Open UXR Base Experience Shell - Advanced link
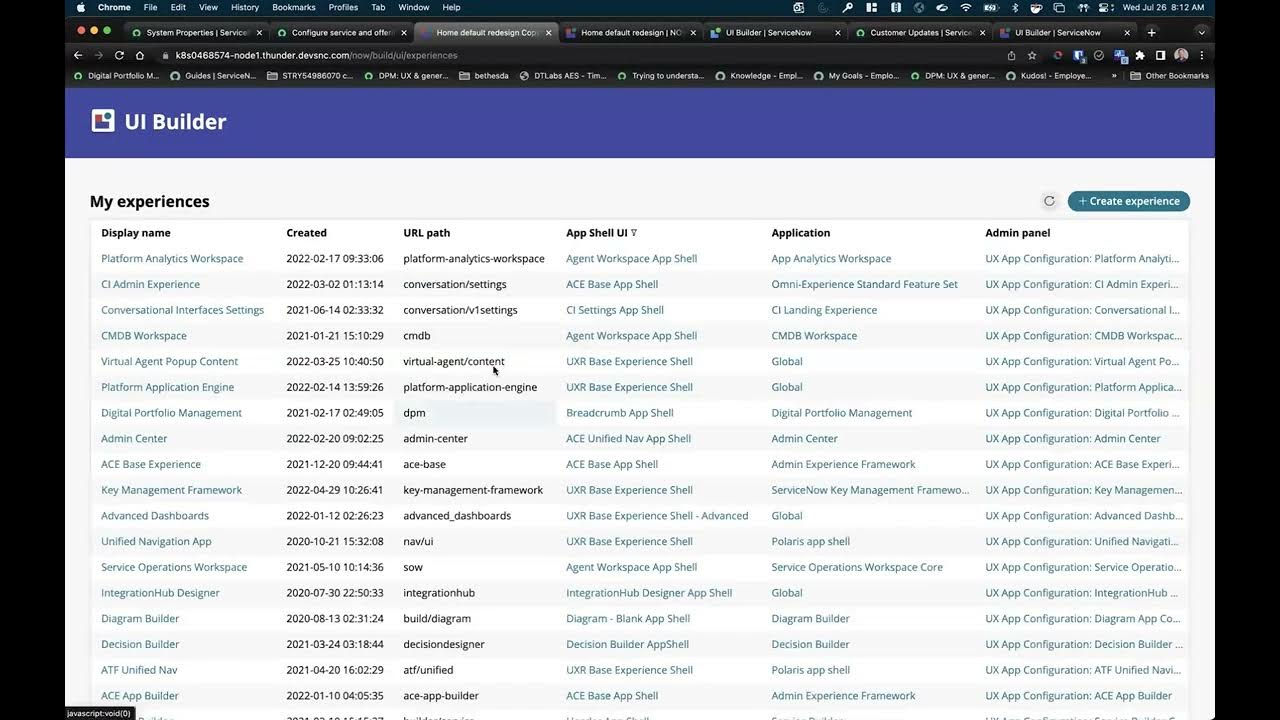The image size is (1280, 720). point(657,516)
